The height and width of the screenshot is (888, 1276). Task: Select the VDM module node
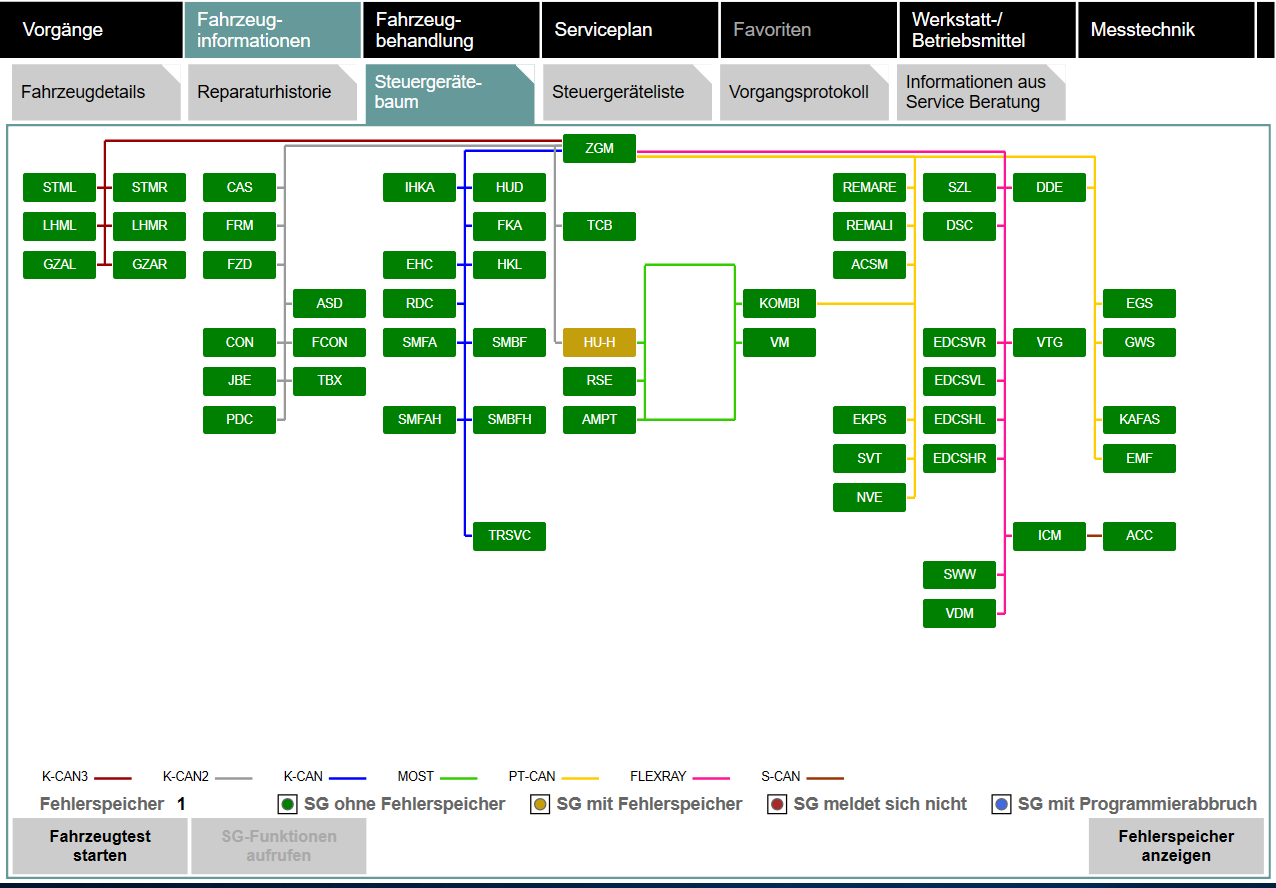(959, 613)
